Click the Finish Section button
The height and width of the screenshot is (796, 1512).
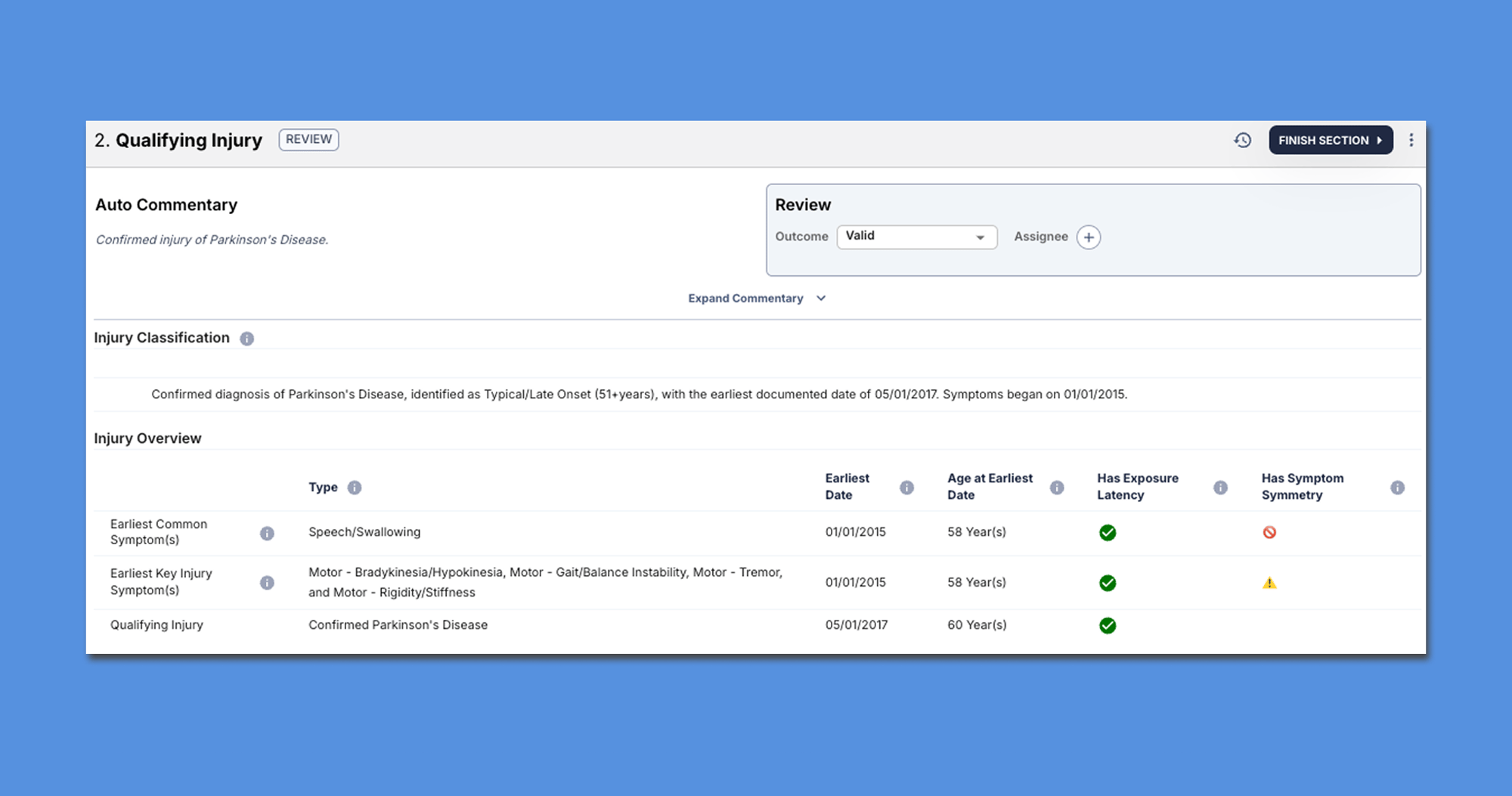point(1330,140)
